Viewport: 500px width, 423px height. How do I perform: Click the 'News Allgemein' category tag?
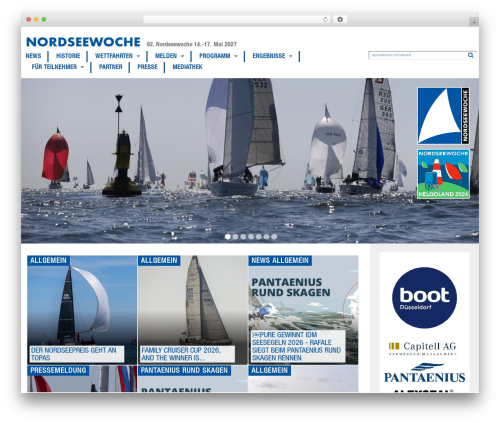(x=280, y=260)
